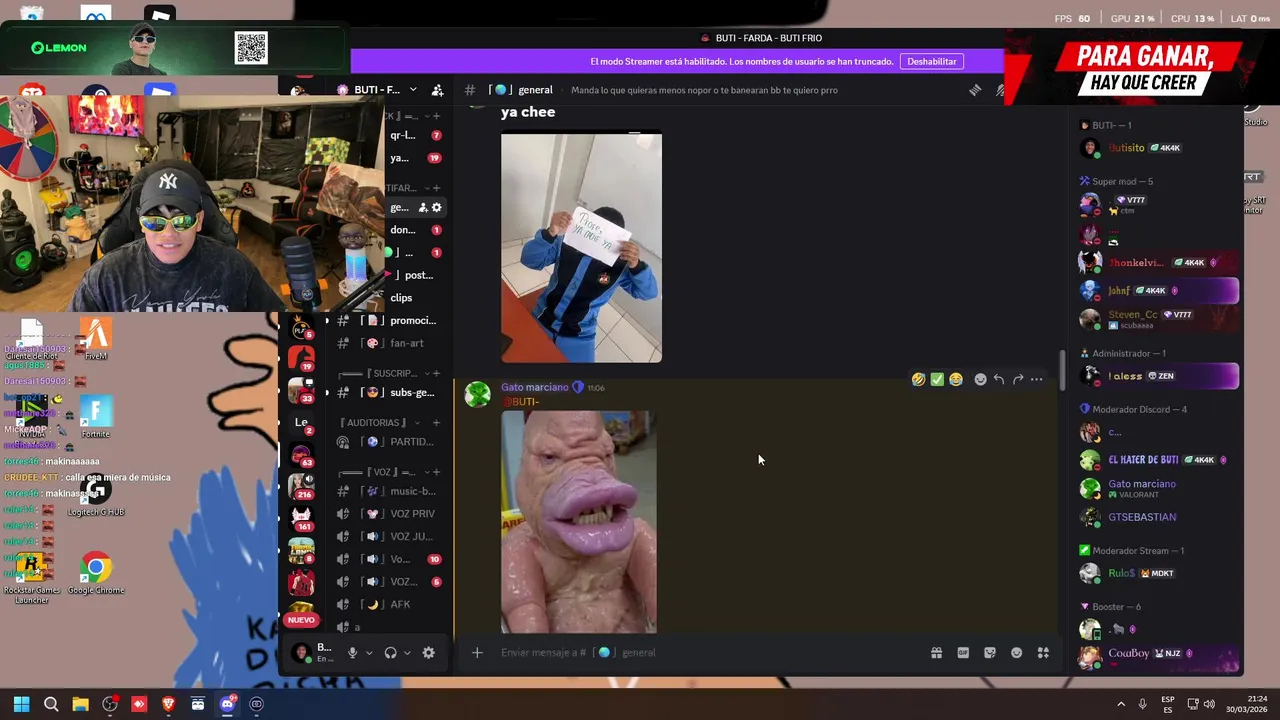
Task: Open Windows Start menu
Action: pos(22,704)
